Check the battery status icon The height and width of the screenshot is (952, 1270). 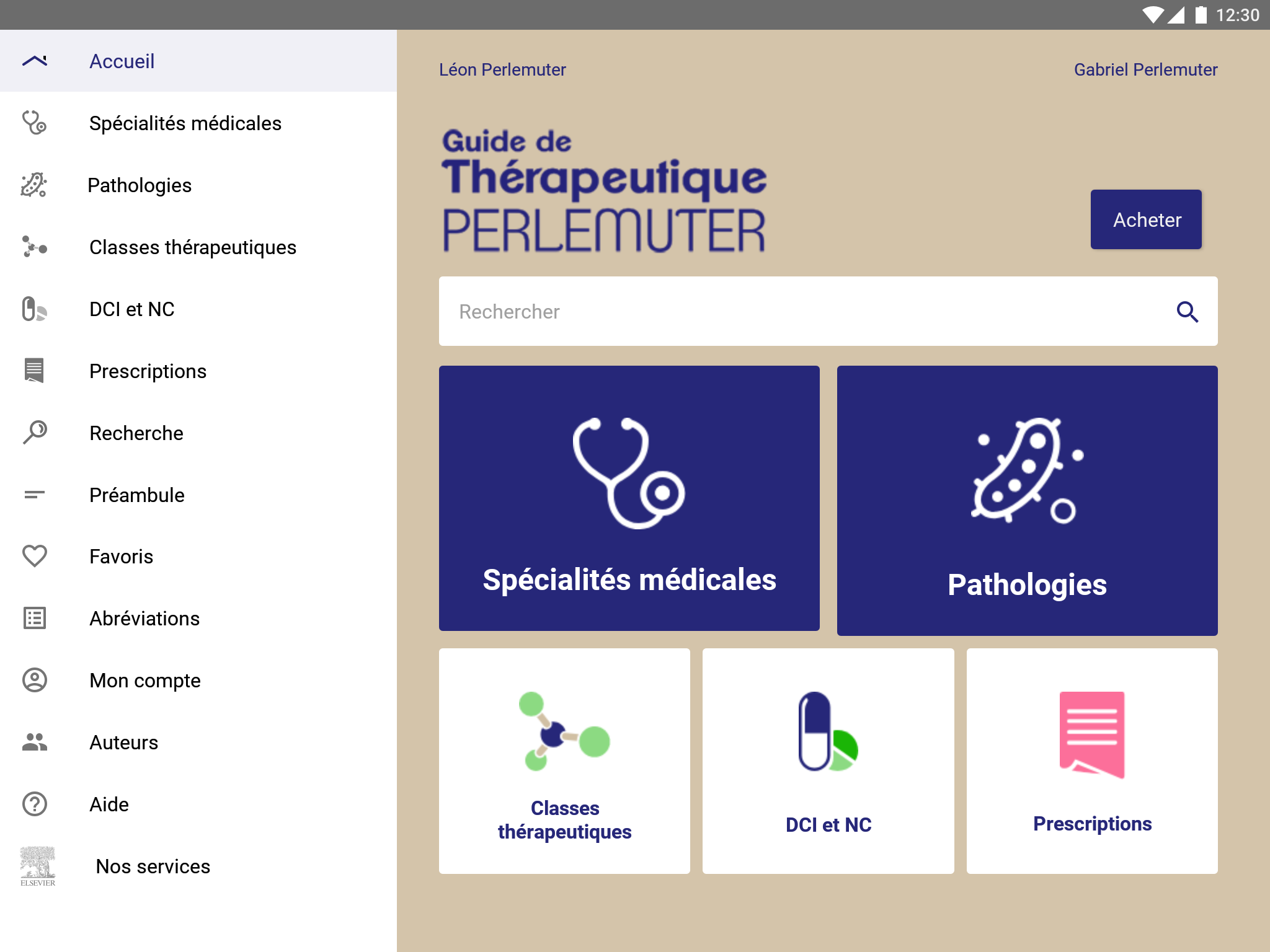[1201, 14]
